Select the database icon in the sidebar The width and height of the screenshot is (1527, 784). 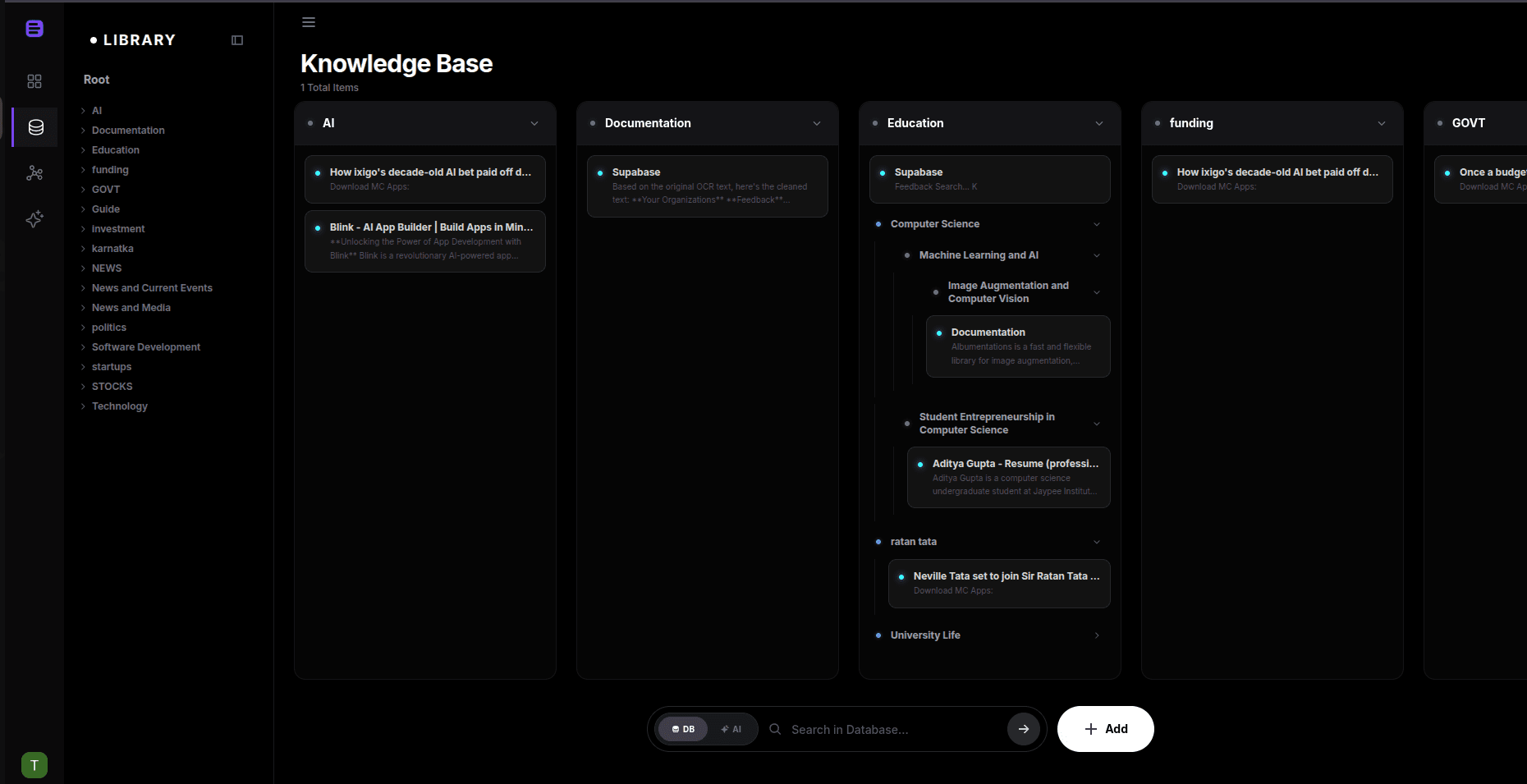click(x=34, y=127)
